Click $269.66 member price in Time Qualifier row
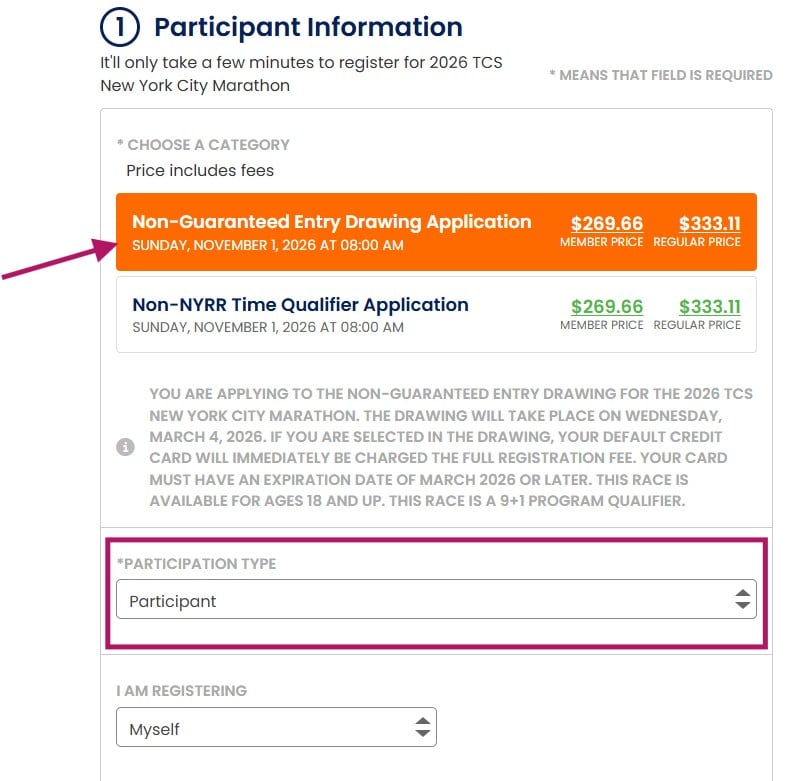The width and height of the screenshot is (786, 781). coord(606,307)
